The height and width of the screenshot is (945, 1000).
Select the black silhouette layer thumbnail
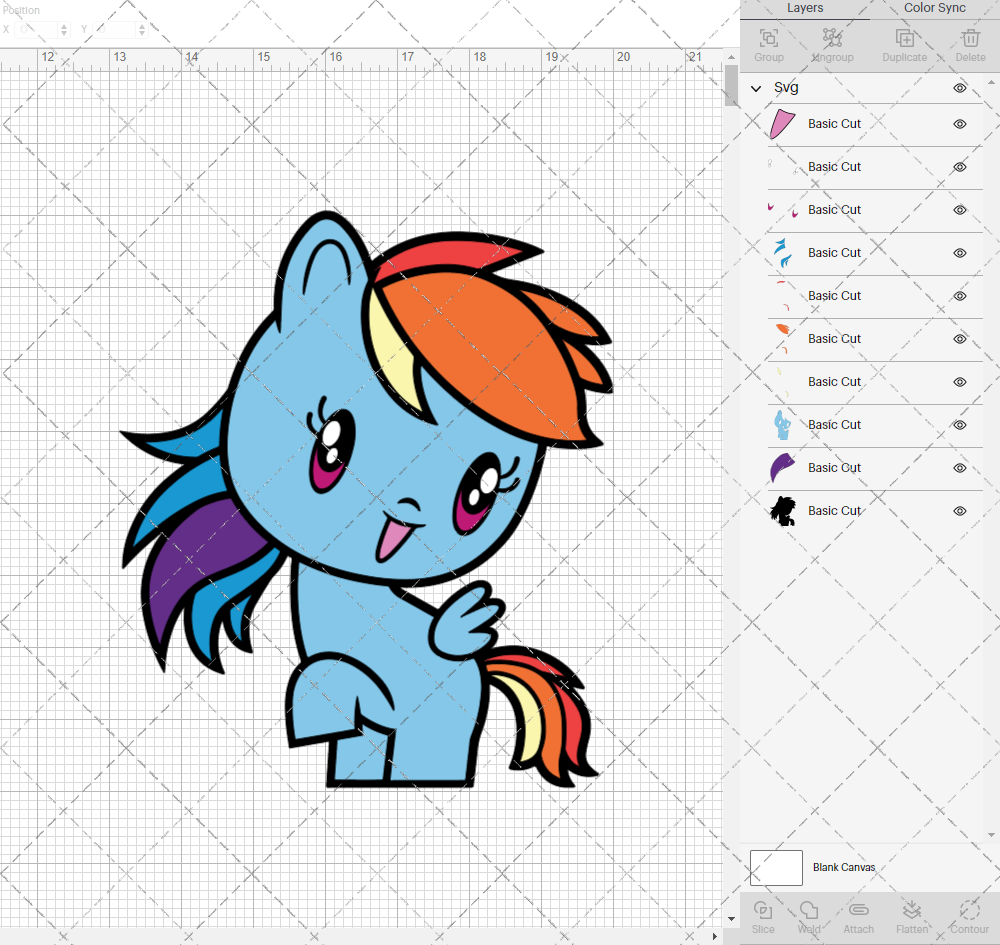(783, 511)
